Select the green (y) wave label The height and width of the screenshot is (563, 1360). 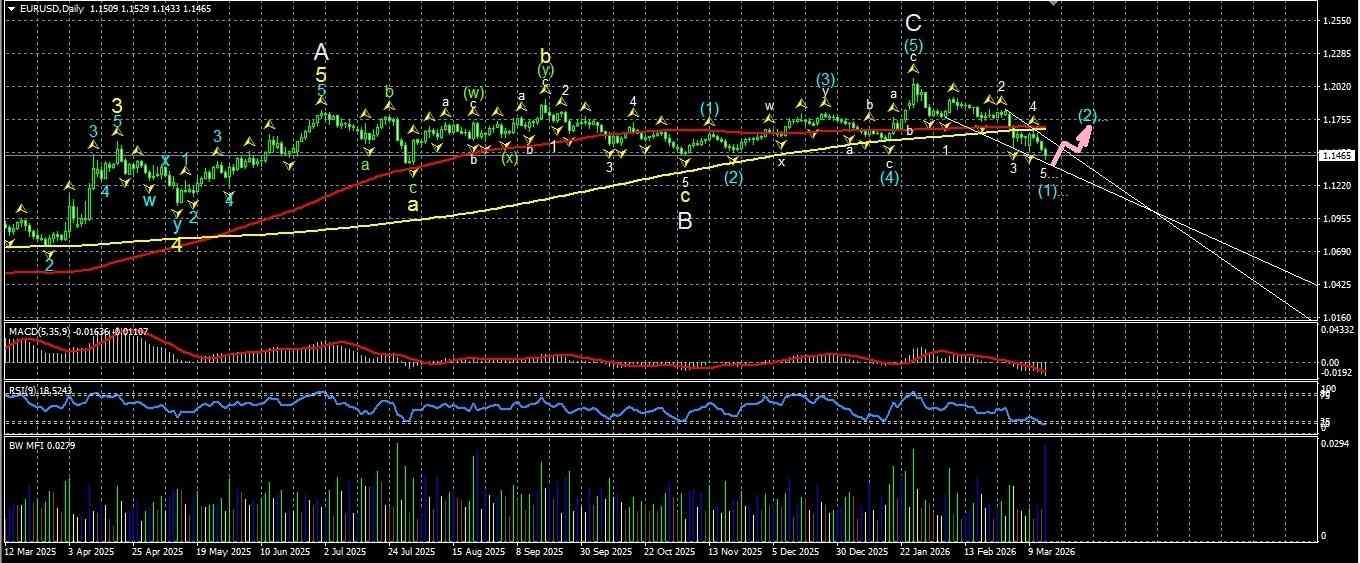pos(545,70)
